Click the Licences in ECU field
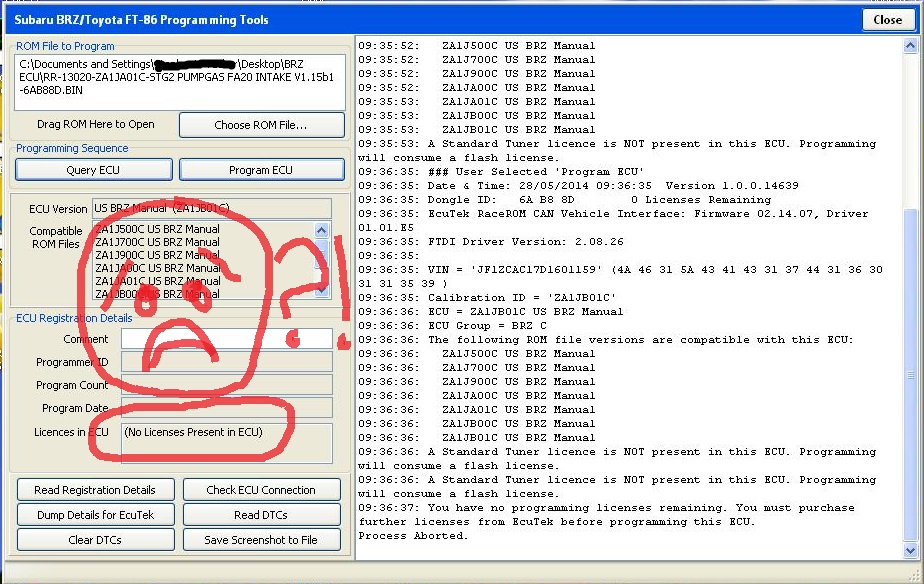 [226, 441]
